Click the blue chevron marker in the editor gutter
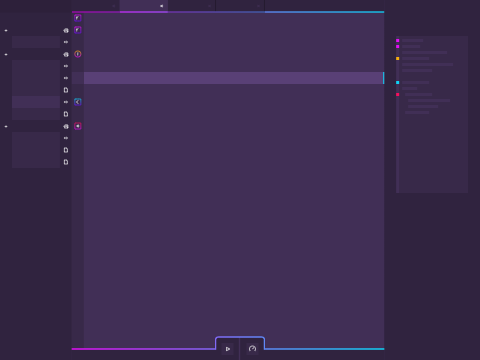Screen dimensions: 480x360 (x=78, y=102)
